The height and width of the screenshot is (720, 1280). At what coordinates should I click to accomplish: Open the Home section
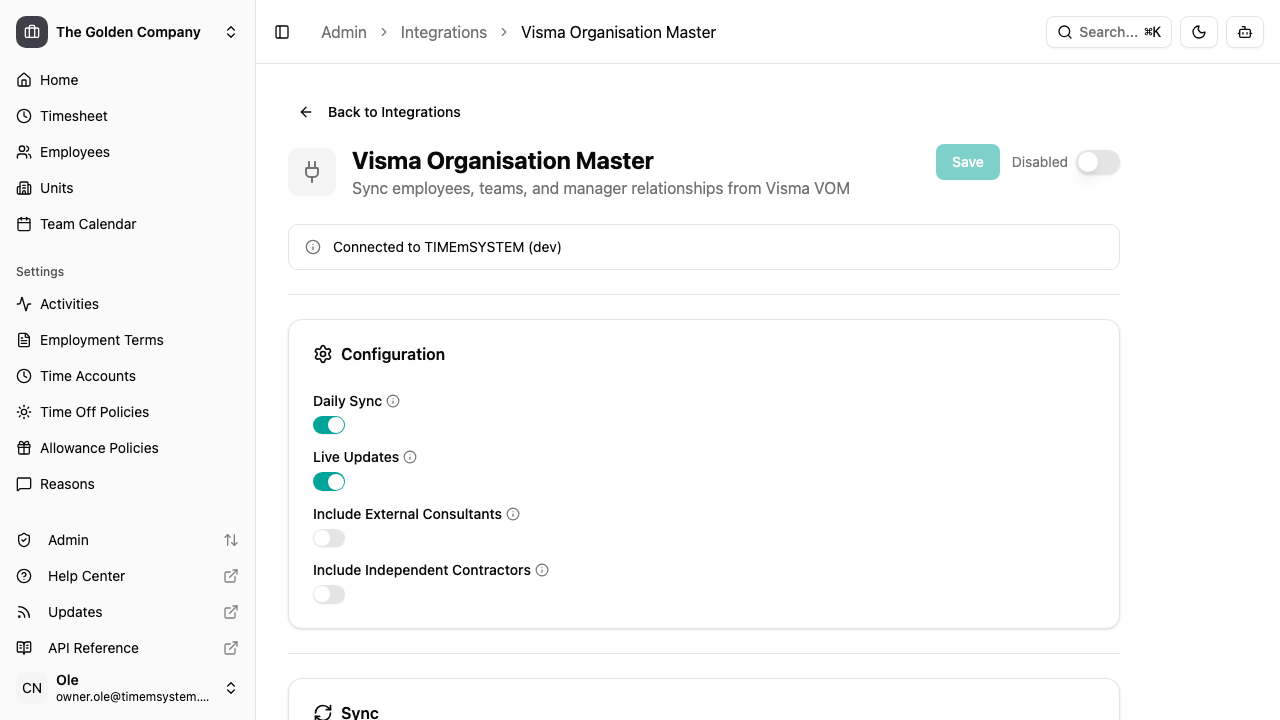[58, 80]
